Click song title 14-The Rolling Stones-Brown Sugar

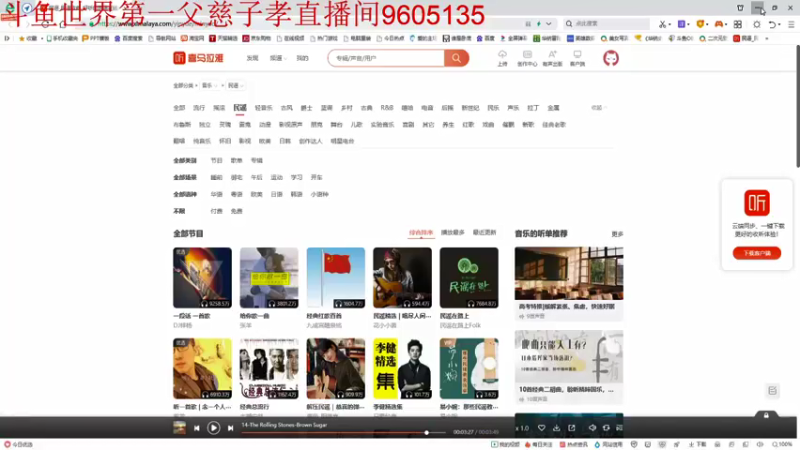coord(284,425)
